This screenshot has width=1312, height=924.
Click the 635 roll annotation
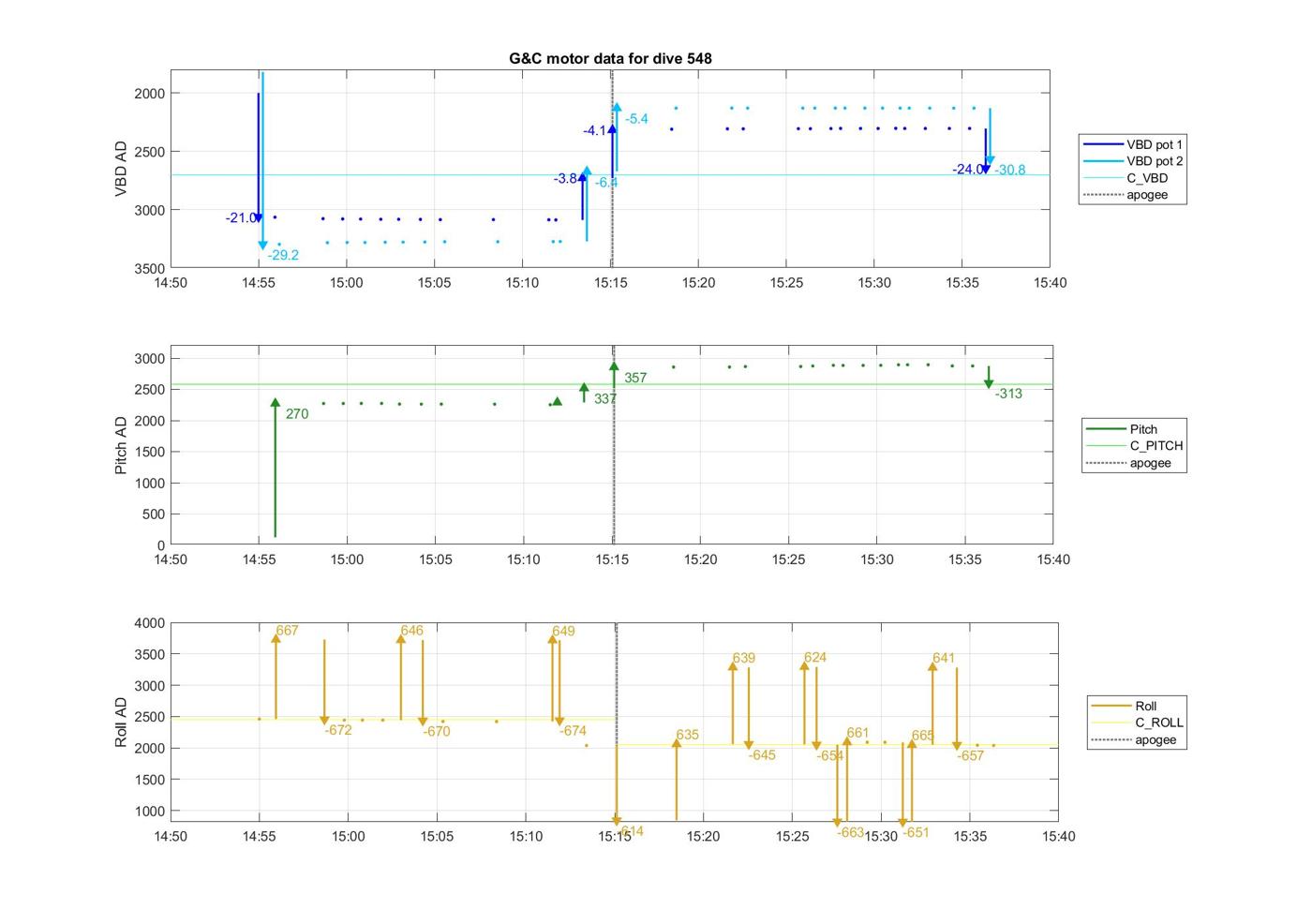pyautogui.click(x=687, y=735)
